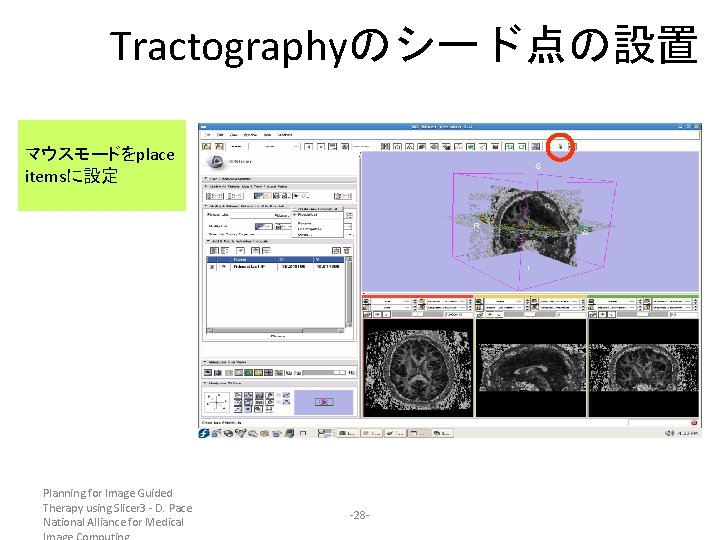
Task: Click the Redo toolbar icon
Action: 522,146
